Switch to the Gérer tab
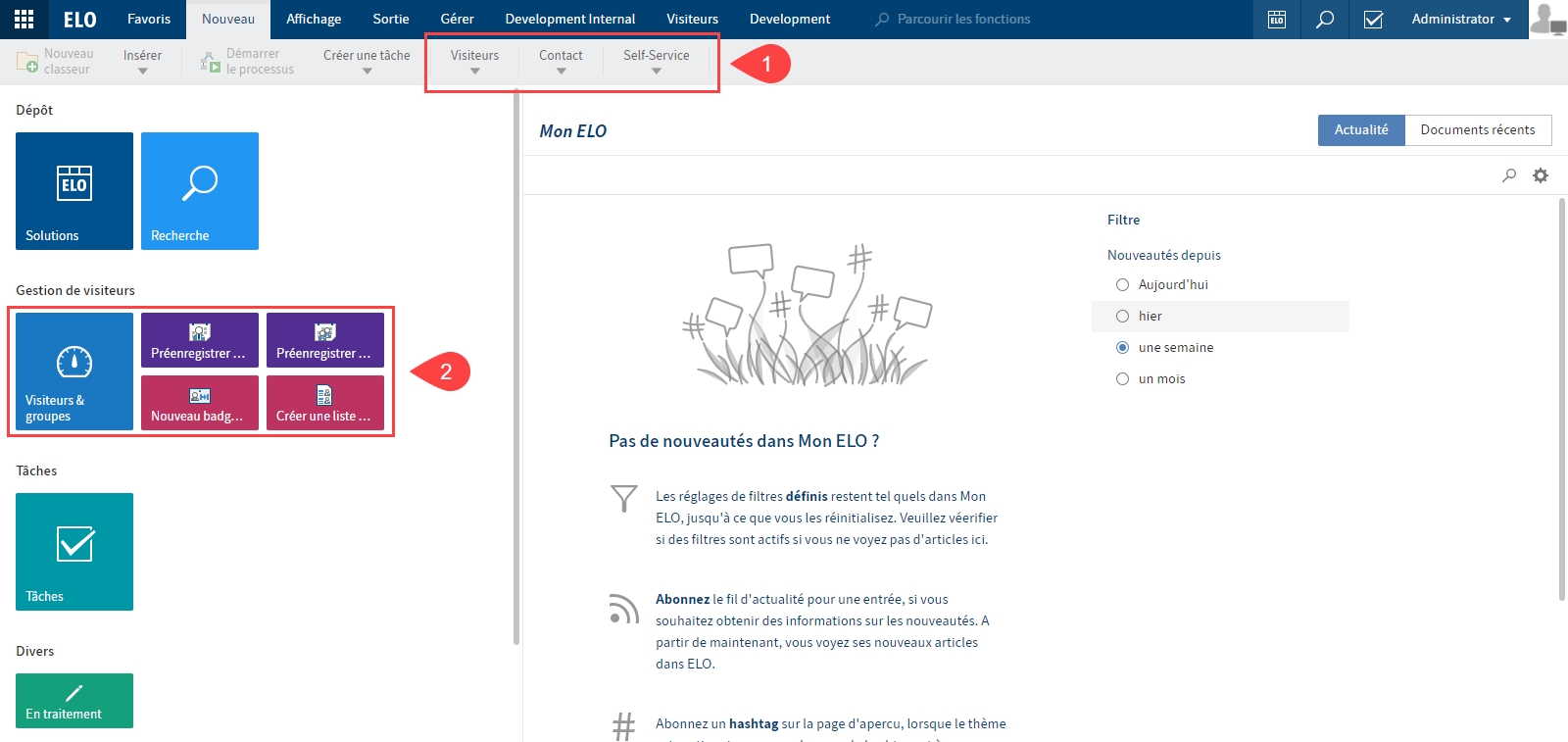 457,20
